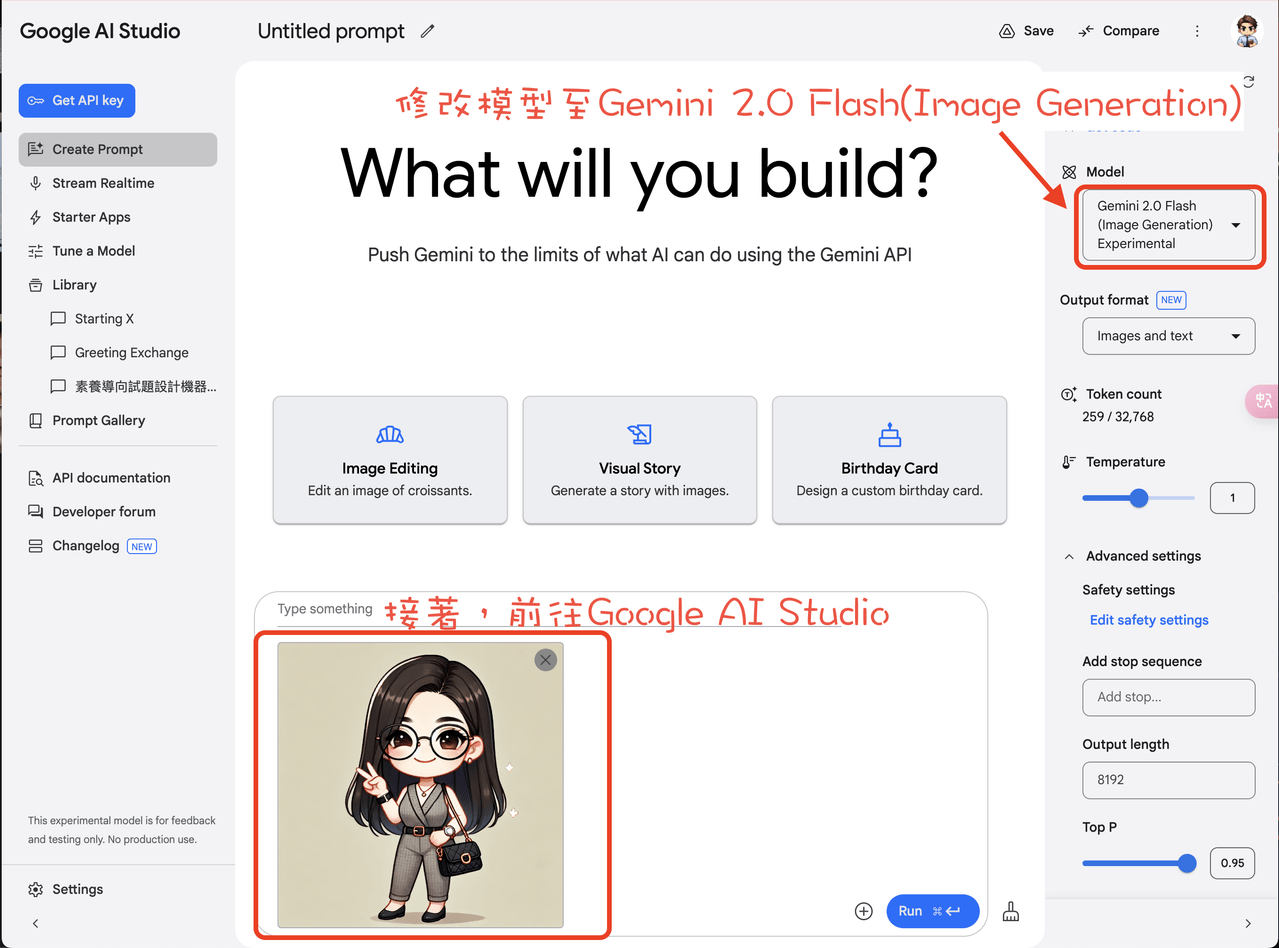The height and width of the screenshot is (948, 1279).
Task: Open Compare mode
Action: (1118, 31)
